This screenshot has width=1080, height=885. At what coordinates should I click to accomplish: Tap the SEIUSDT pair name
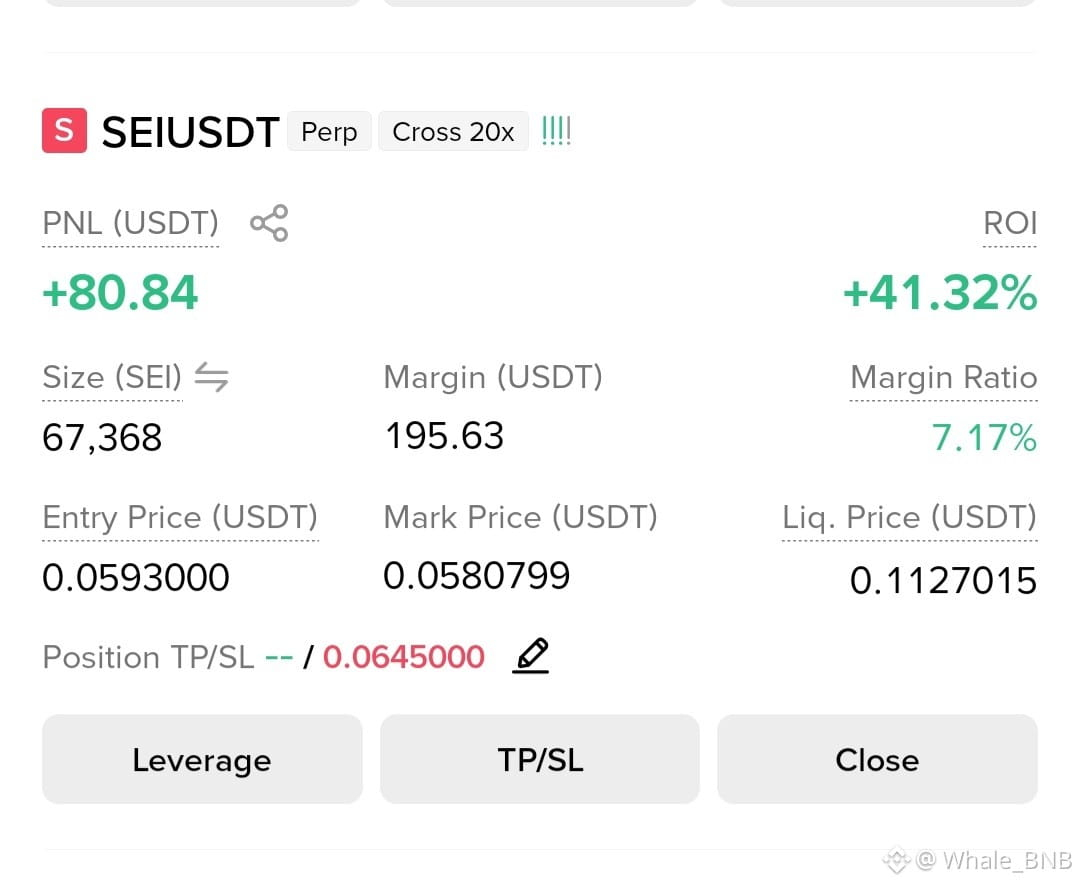[190, 132]
